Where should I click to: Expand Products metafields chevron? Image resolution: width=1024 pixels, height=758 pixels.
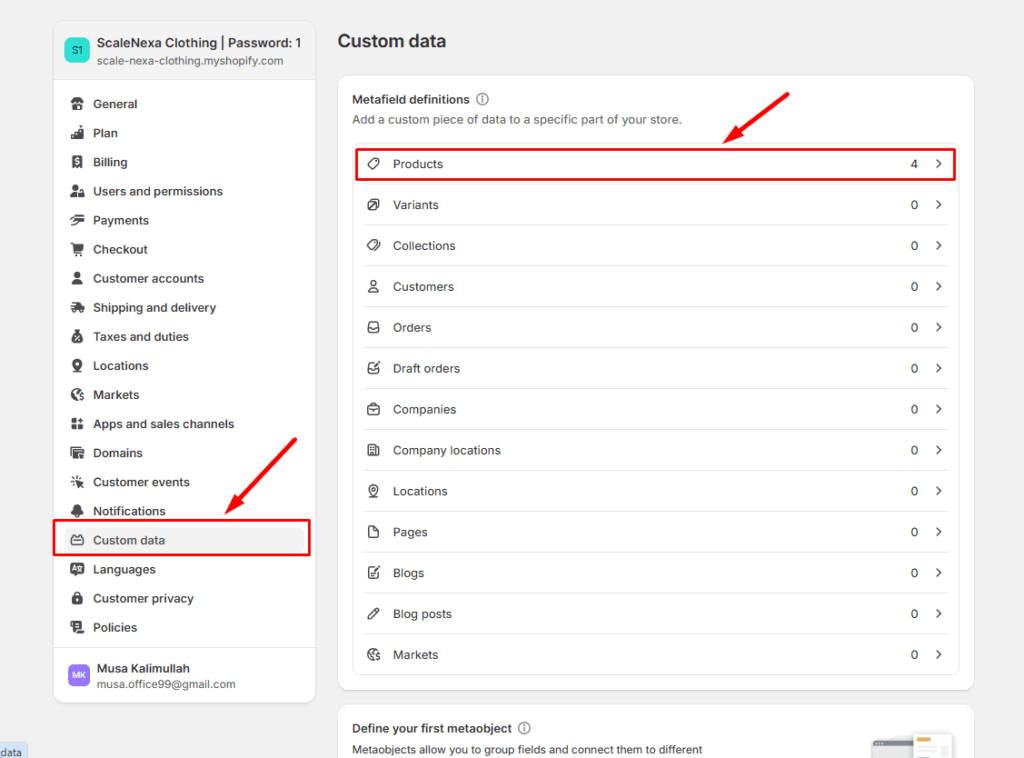938,164
